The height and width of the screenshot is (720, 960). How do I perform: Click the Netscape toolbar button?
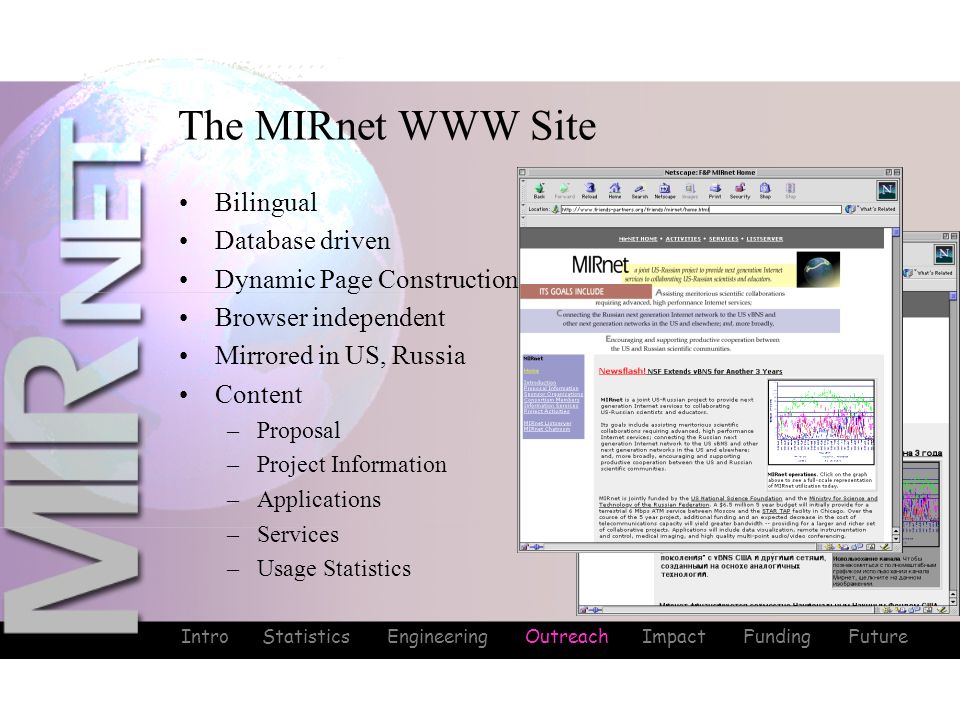pyautogui.click(x=665, y=190)
